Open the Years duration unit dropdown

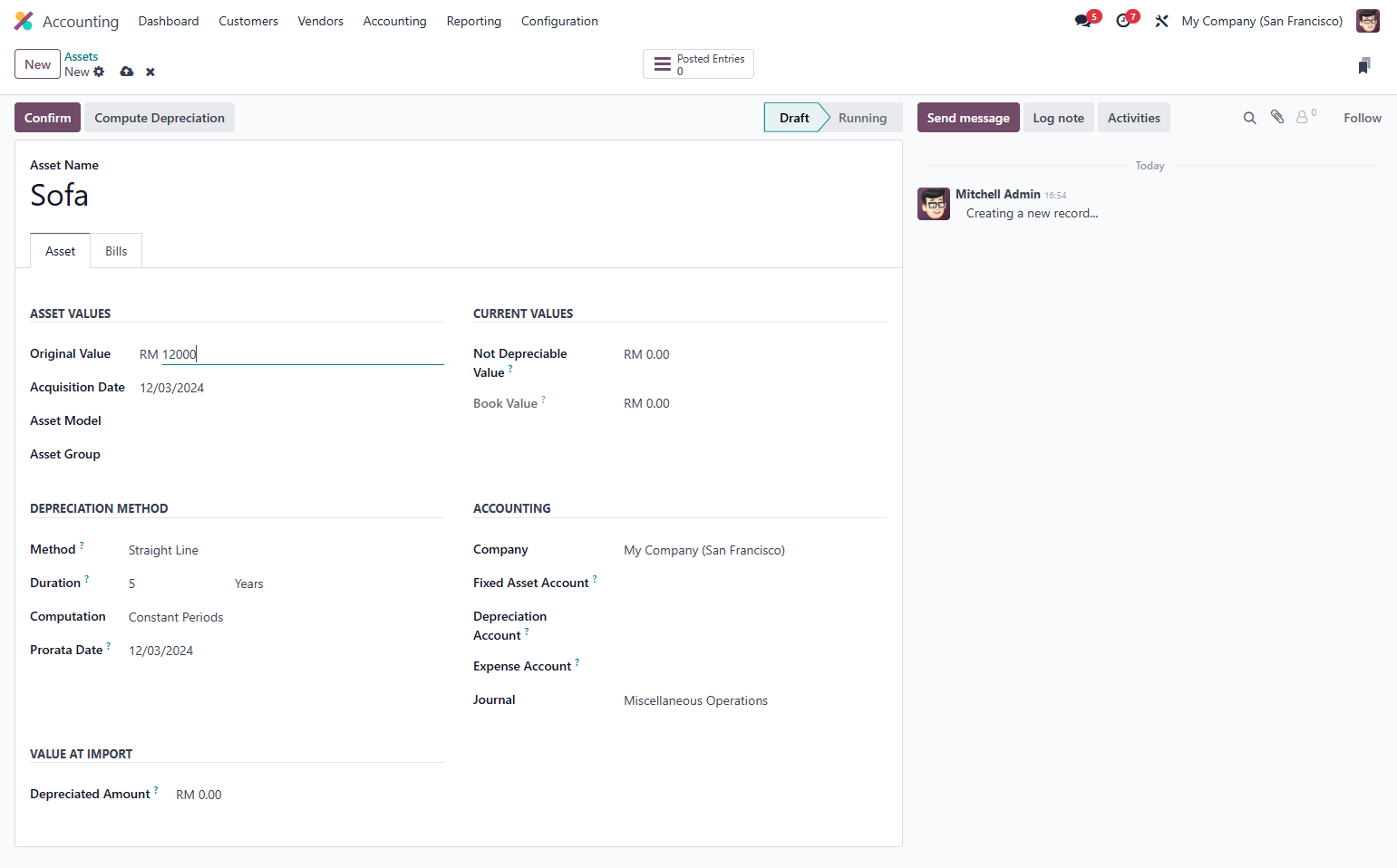pos(338,583)
